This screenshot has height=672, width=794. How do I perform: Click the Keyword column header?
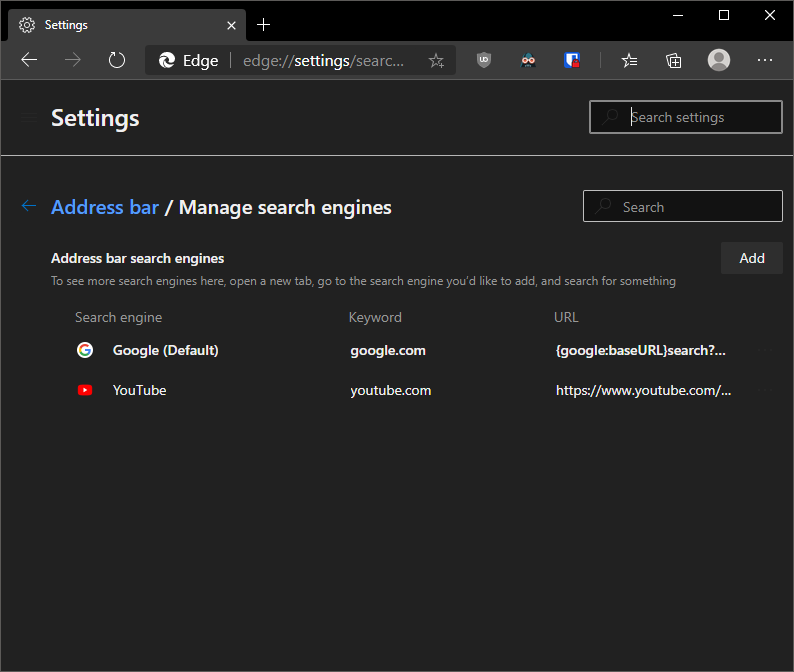coord(375,318)
